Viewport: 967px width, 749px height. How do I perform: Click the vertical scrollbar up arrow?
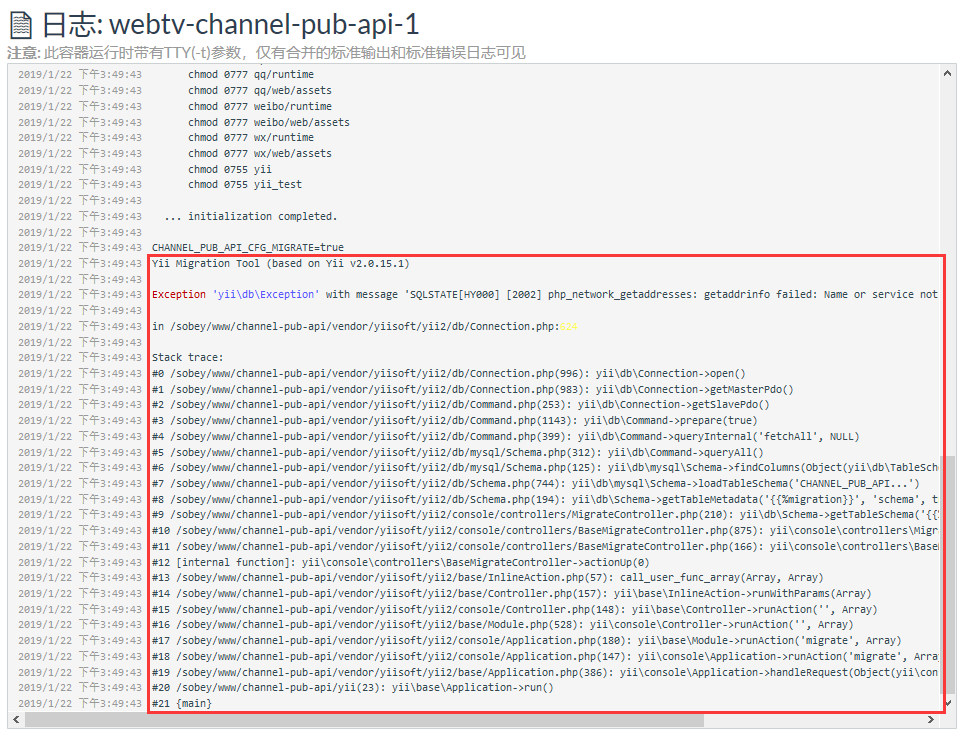pyautogui.click(x=948, y=72)
